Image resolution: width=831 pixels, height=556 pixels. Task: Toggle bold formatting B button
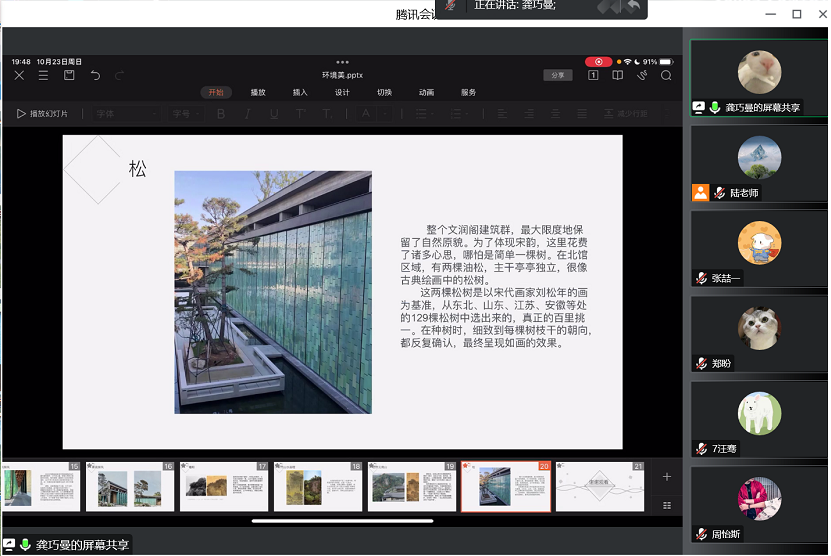(x=221, y=114)
